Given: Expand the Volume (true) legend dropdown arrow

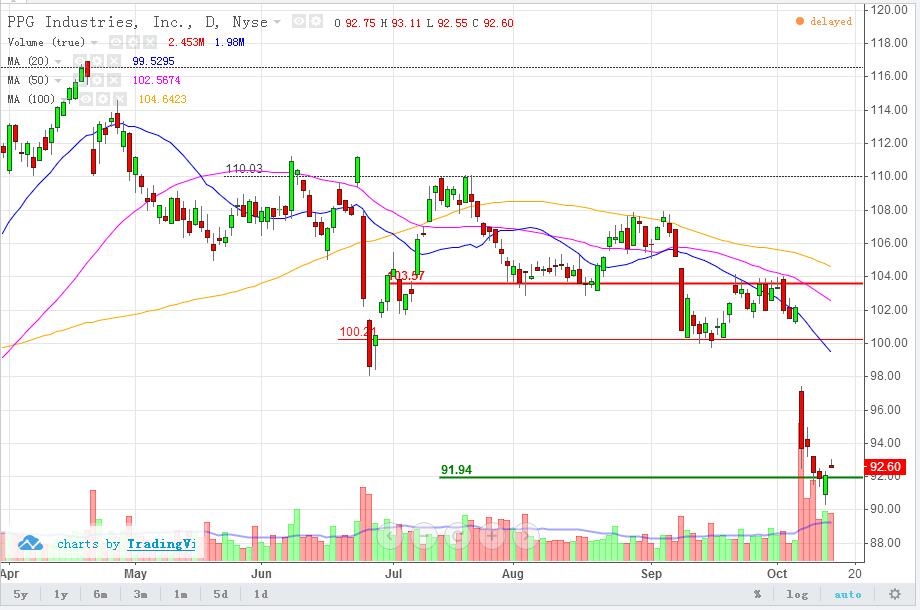Looking at the screenshot, I should click(x=95, y=42).
